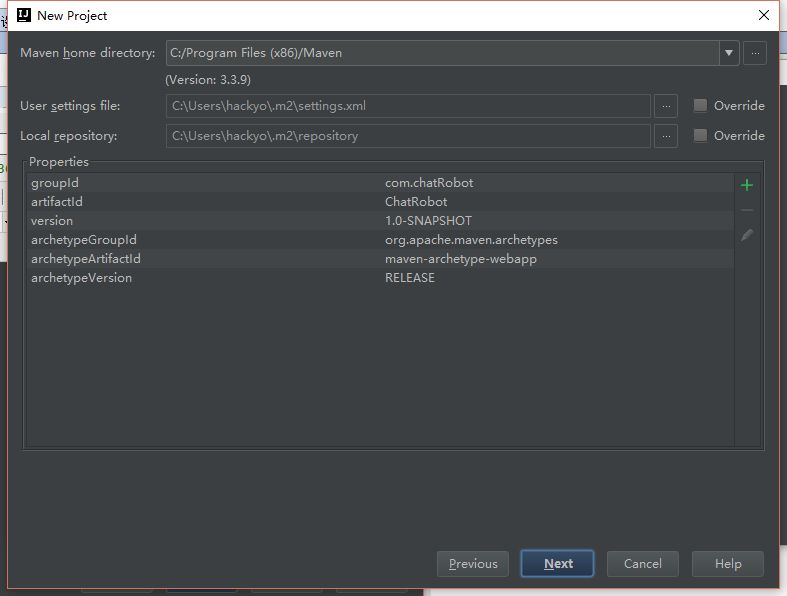This screenshot has height=596, width=787.
Task: Browse for user settings file
Action: pos(665,106)
